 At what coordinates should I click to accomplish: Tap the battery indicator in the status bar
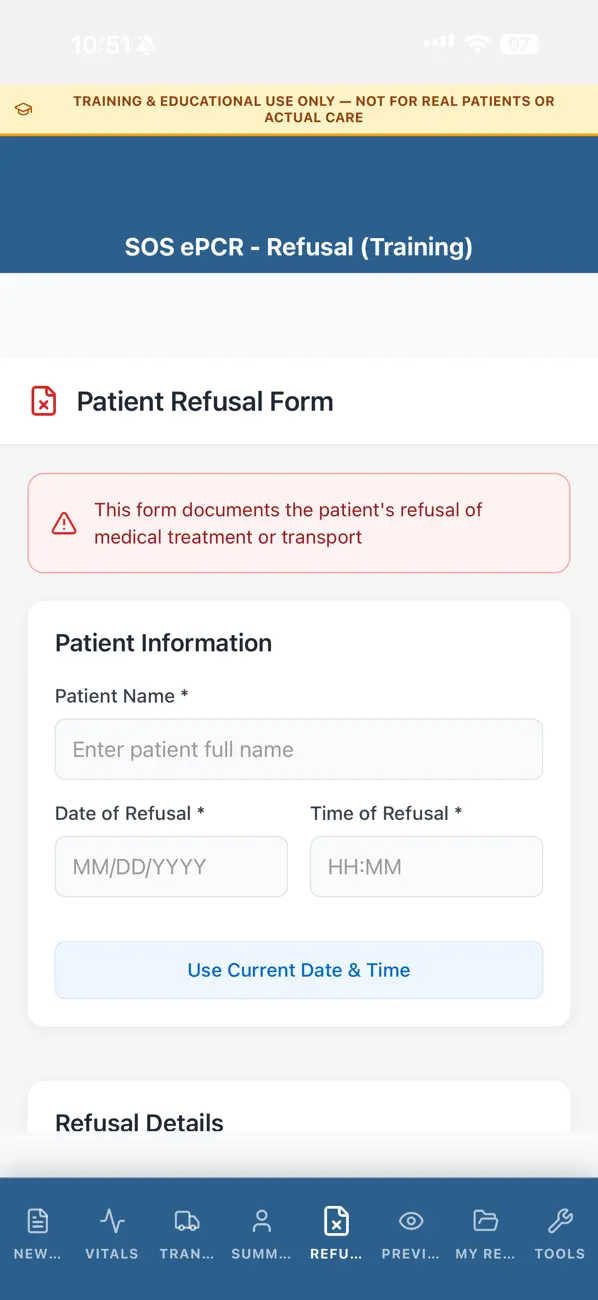point(520,44)
